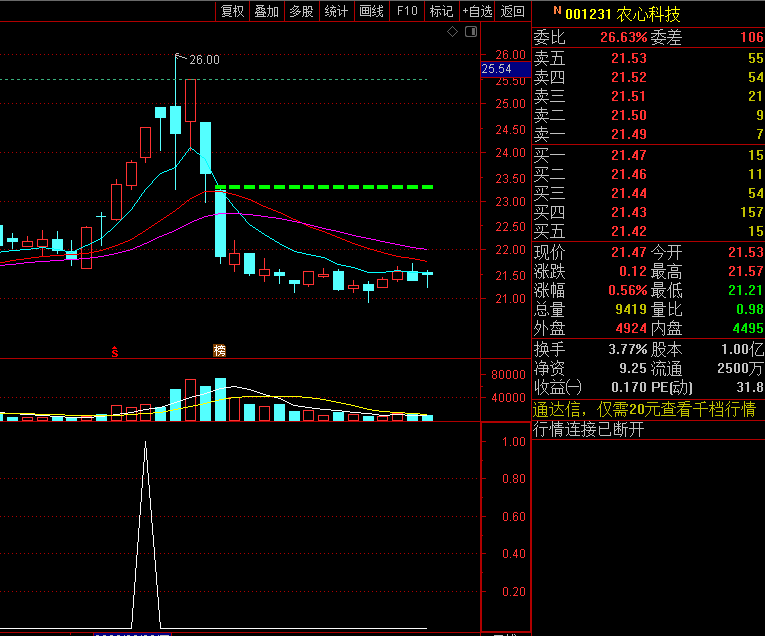
Task: Click the 委比 value 26.63%
Action: (624, 38)
